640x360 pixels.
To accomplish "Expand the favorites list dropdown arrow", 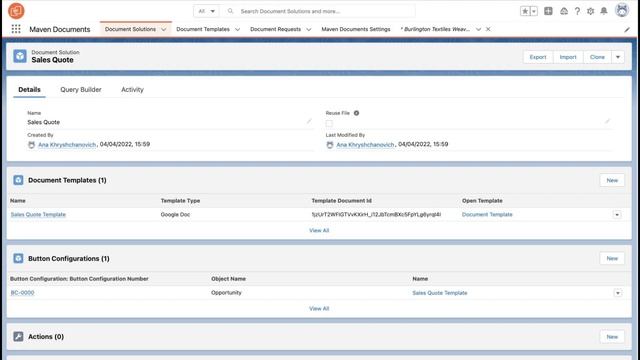I will [534, 11].
